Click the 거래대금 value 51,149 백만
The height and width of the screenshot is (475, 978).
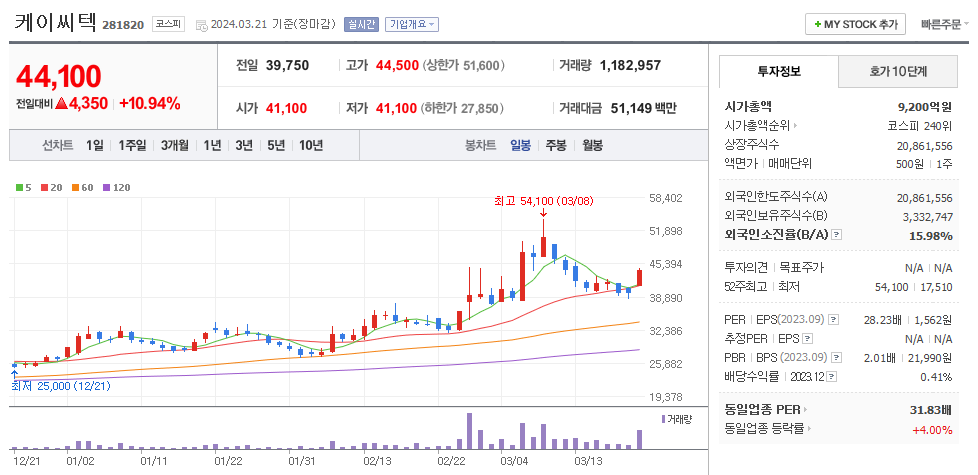644,108
